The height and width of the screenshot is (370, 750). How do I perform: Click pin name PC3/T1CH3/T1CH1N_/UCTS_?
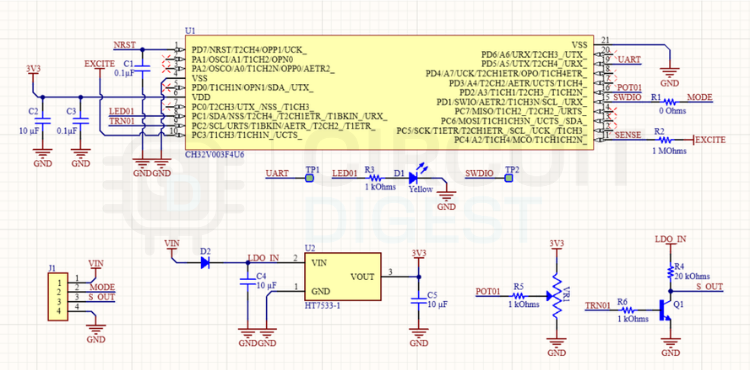tap(247, 135)
